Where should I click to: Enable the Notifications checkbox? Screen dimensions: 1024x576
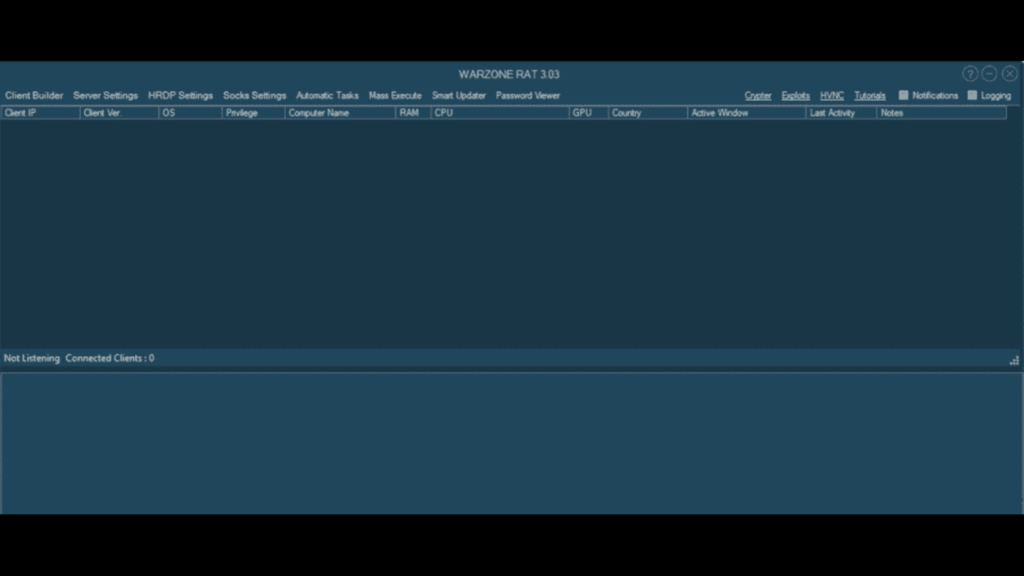[x=903, y=95]
